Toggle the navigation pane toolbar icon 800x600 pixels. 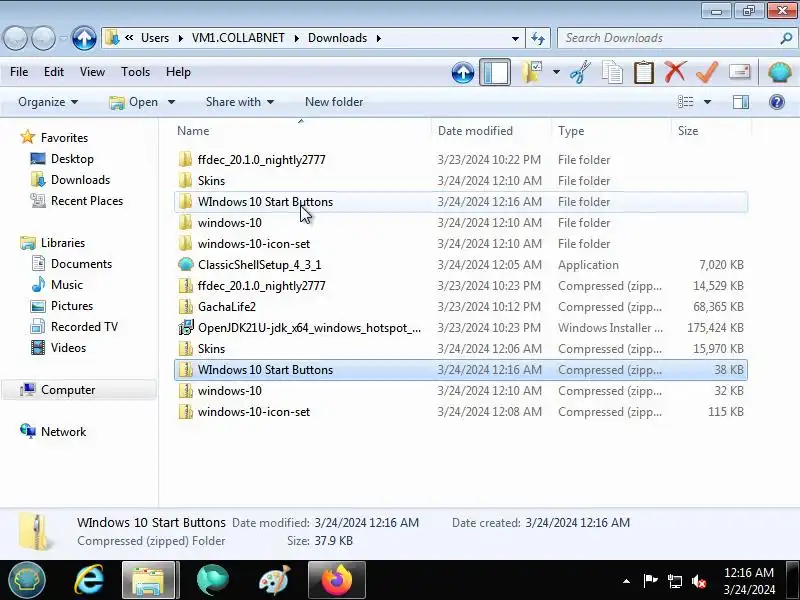tap(494, 72)
